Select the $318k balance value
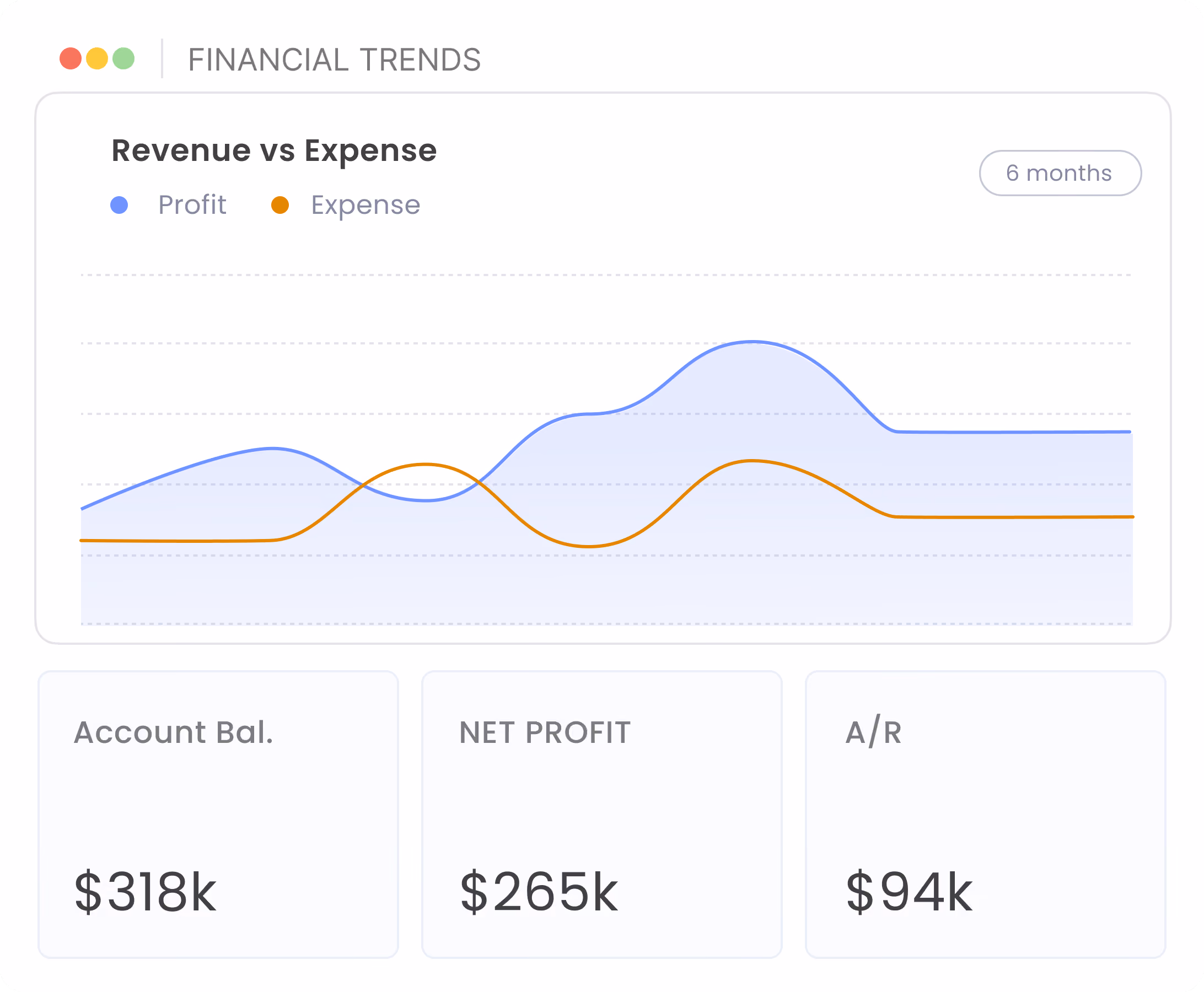The width and height of the screenshot is (1204, 992). point(145,892)
